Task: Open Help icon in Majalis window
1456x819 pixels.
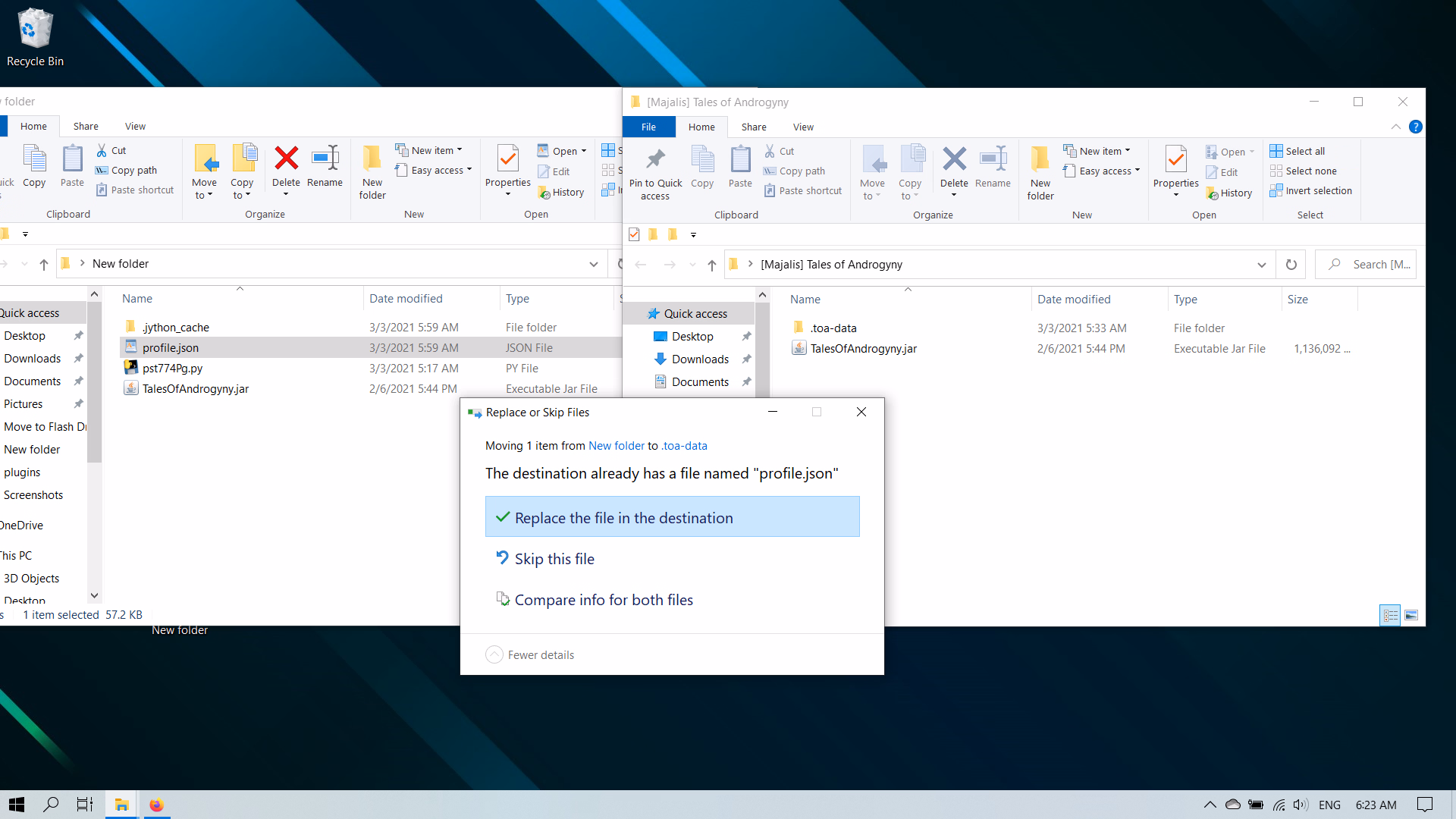Action: click(x=1415, y=127)
